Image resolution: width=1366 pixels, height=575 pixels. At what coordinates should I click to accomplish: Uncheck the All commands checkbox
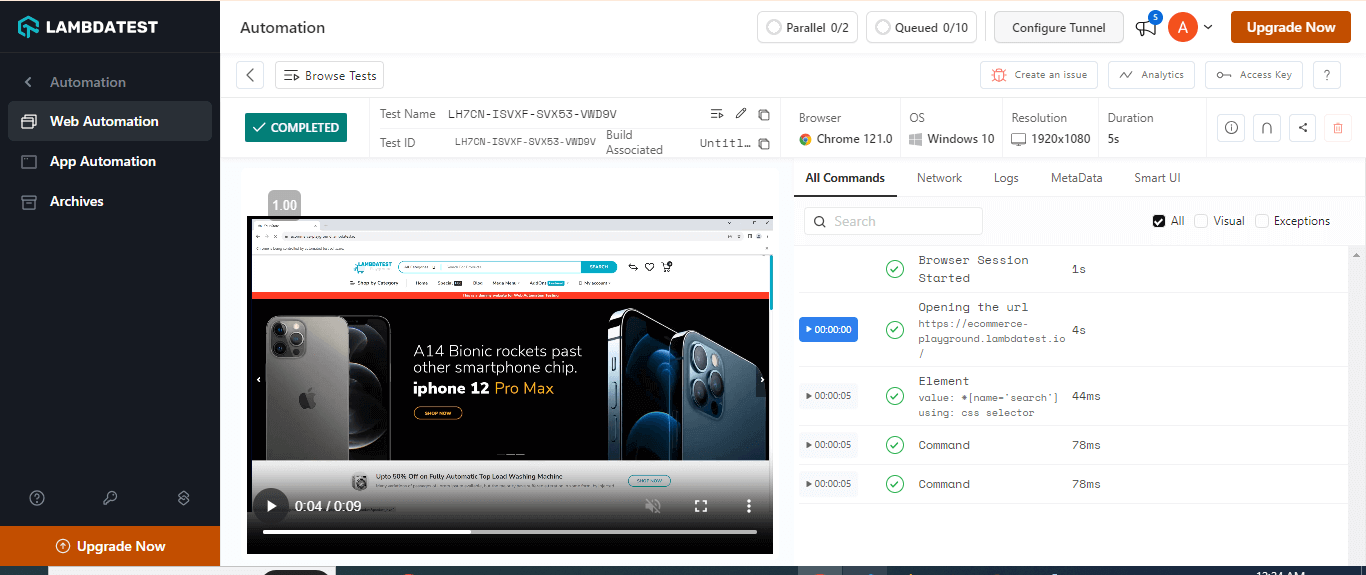(1159, 221)
